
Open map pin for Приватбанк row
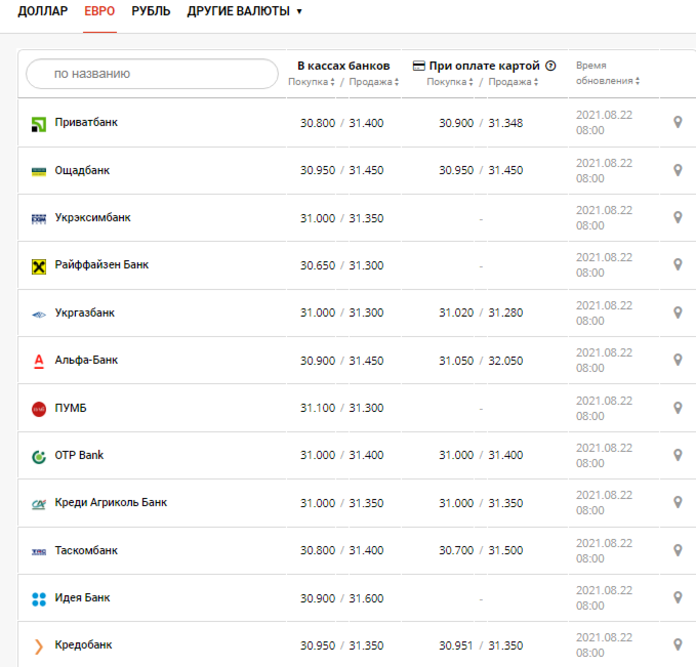coord(677,122)
